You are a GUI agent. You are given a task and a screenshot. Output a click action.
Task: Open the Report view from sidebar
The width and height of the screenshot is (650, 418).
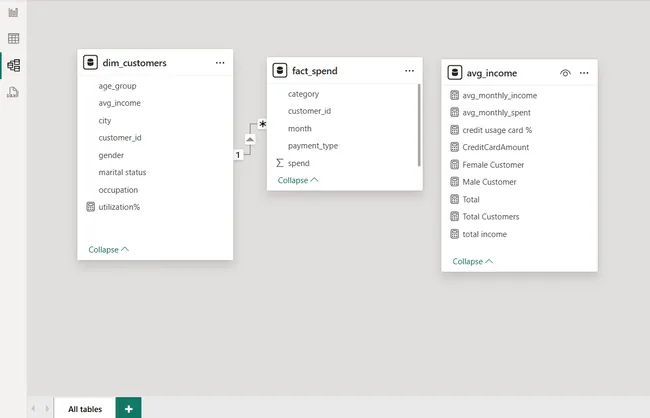tap(13, 12)
